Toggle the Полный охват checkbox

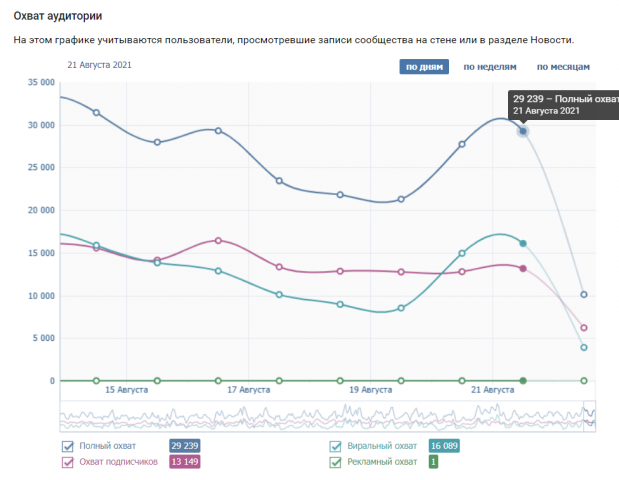click(68, 446)
